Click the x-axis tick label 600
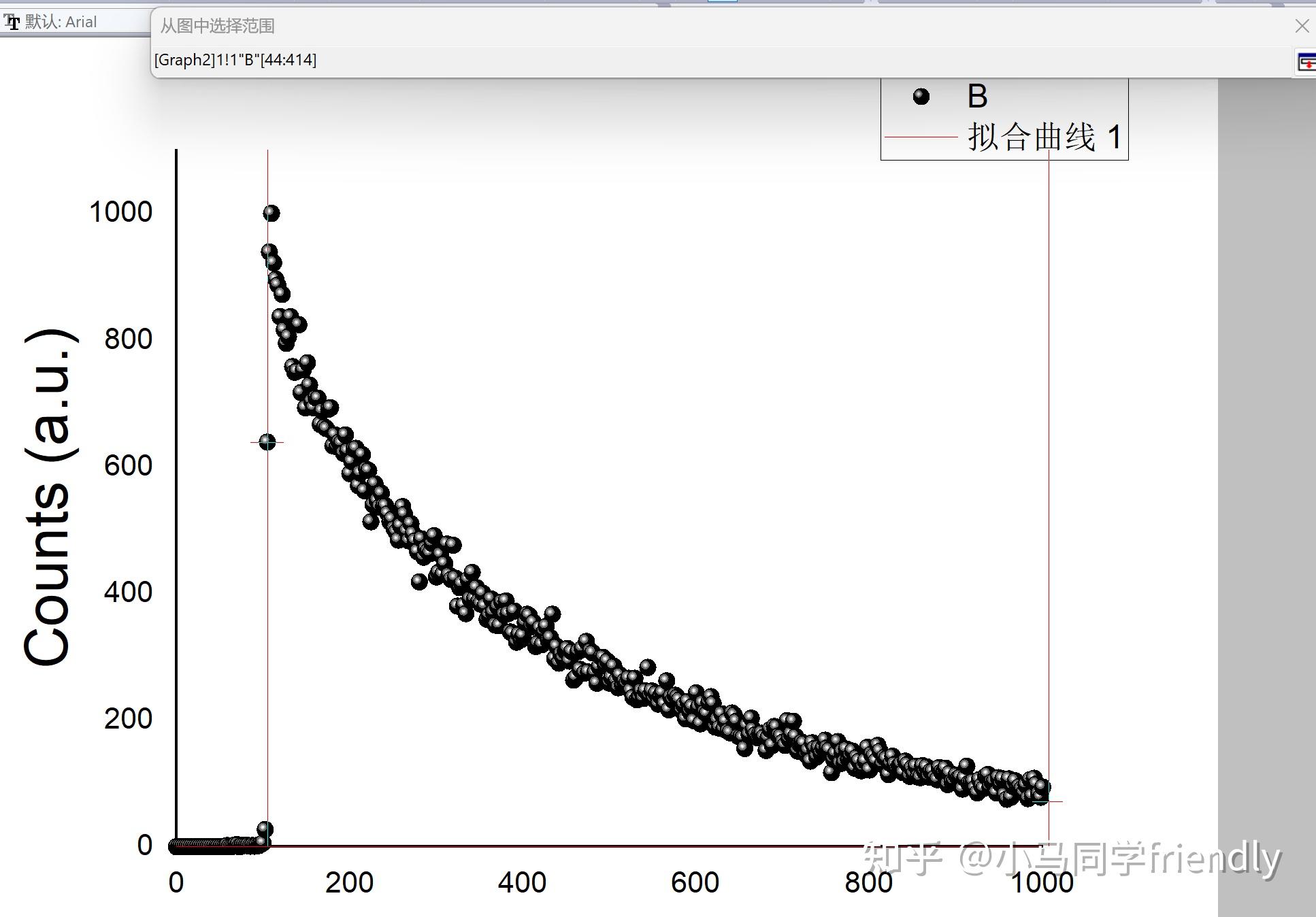 695,882
